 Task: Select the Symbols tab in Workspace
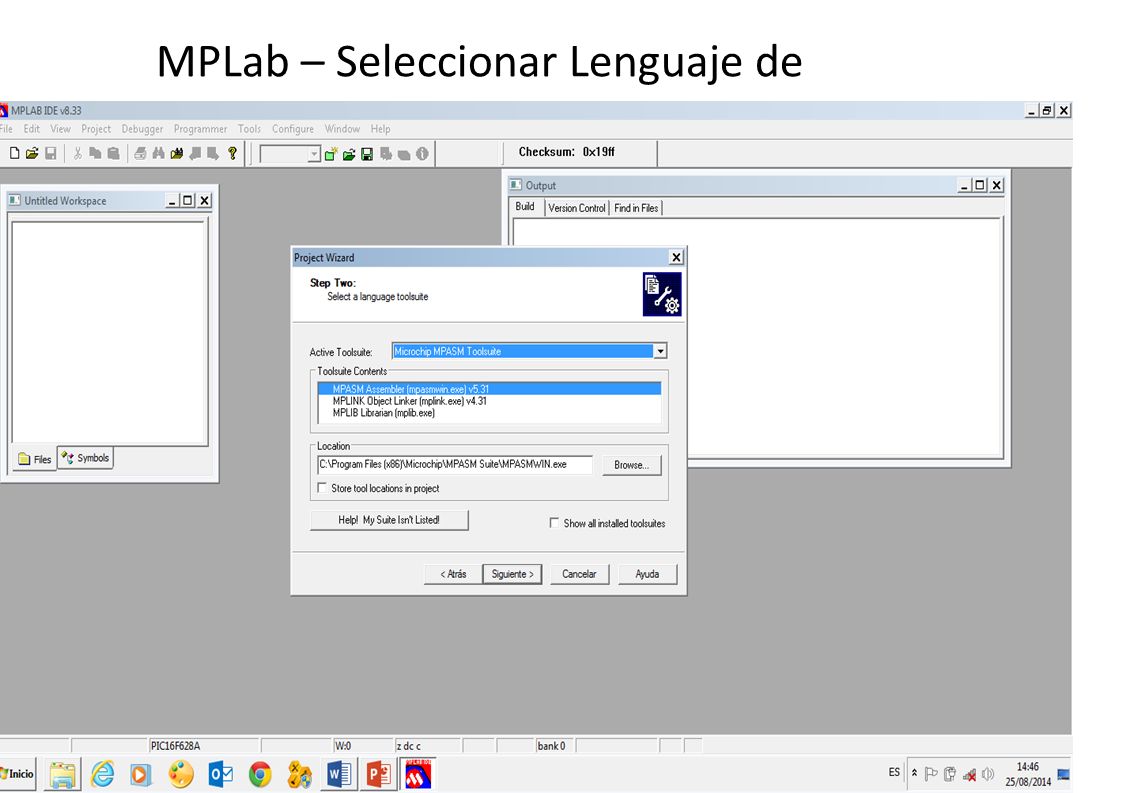pyautogui.click(x=85, y=457)
